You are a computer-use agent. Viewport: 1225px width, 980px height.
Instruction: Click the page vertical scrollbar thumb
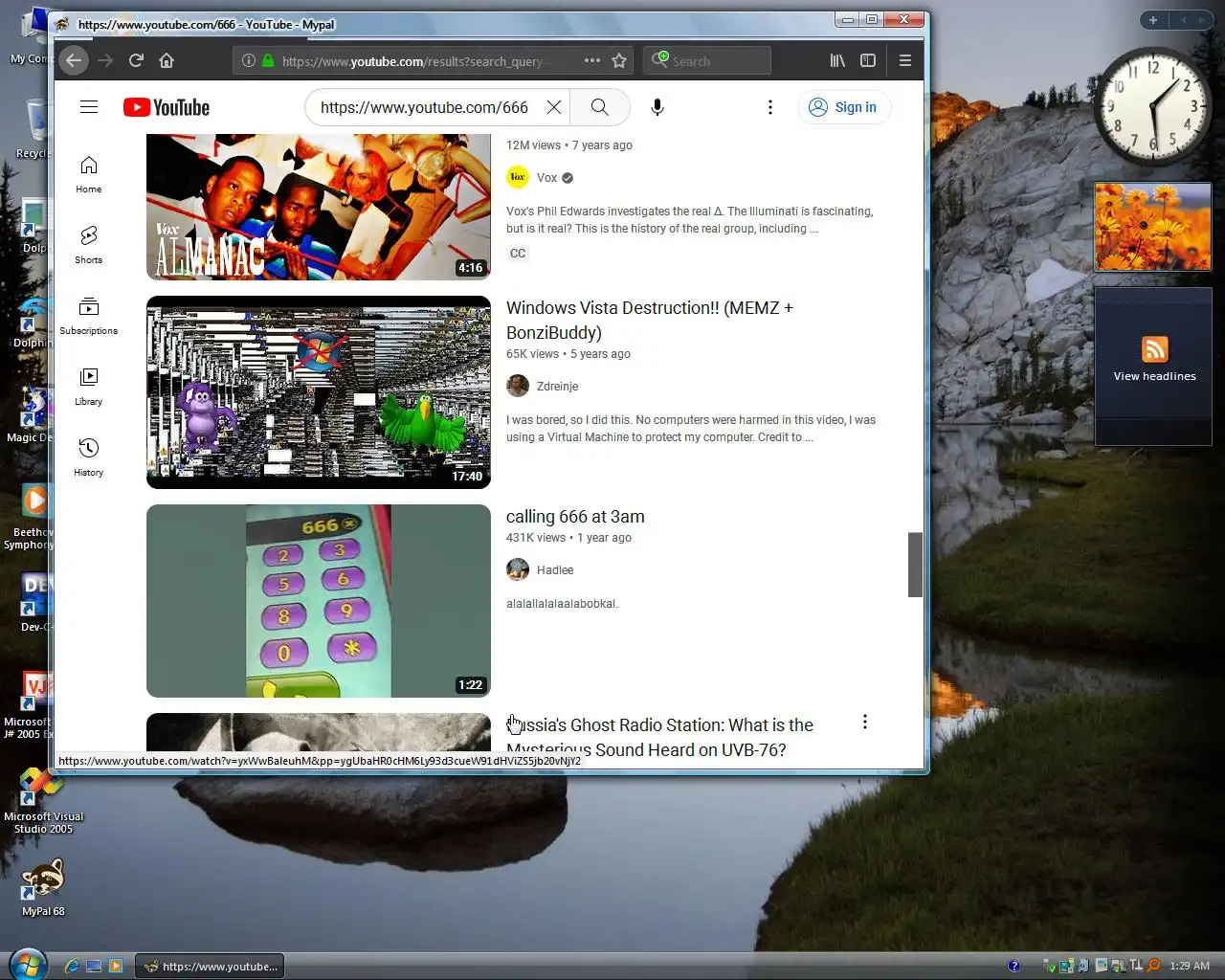[x=916, y=565]
